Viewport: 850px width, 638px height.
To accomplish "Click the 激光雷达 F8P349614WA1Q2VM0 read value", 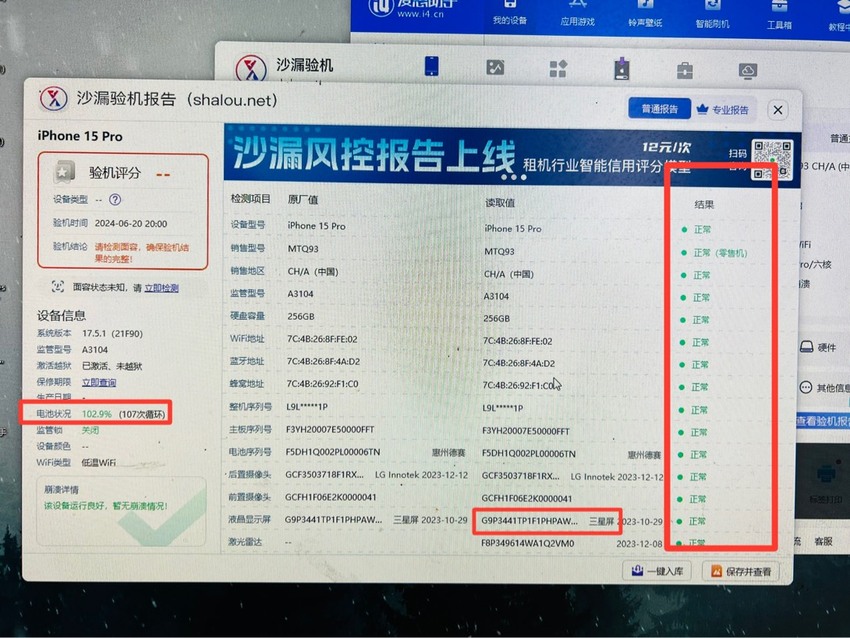I will [x=527, y=543].
